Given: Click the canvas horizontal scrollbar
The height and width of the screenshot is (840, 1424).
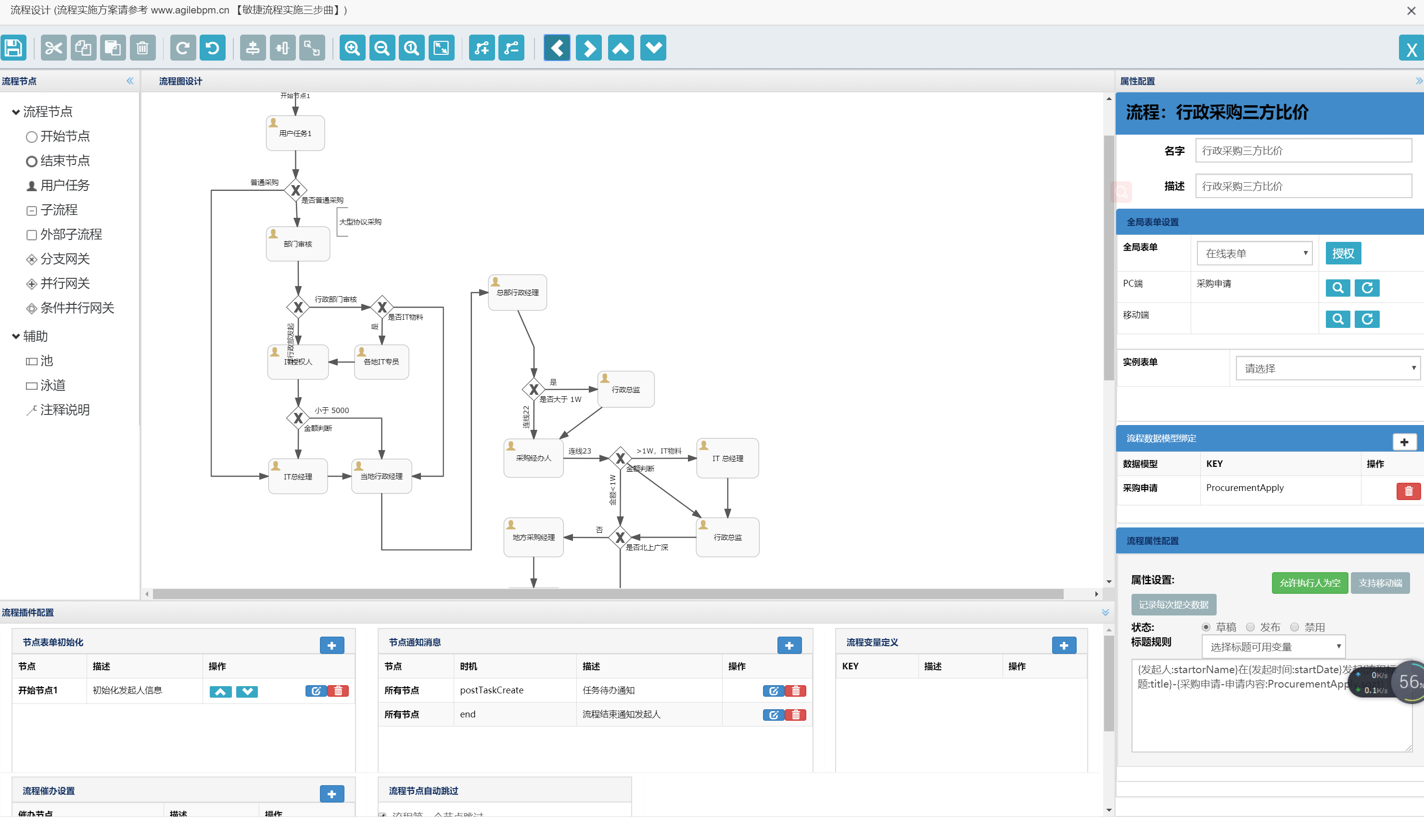Looking at the screenshot, I should [x=608, y=594].
